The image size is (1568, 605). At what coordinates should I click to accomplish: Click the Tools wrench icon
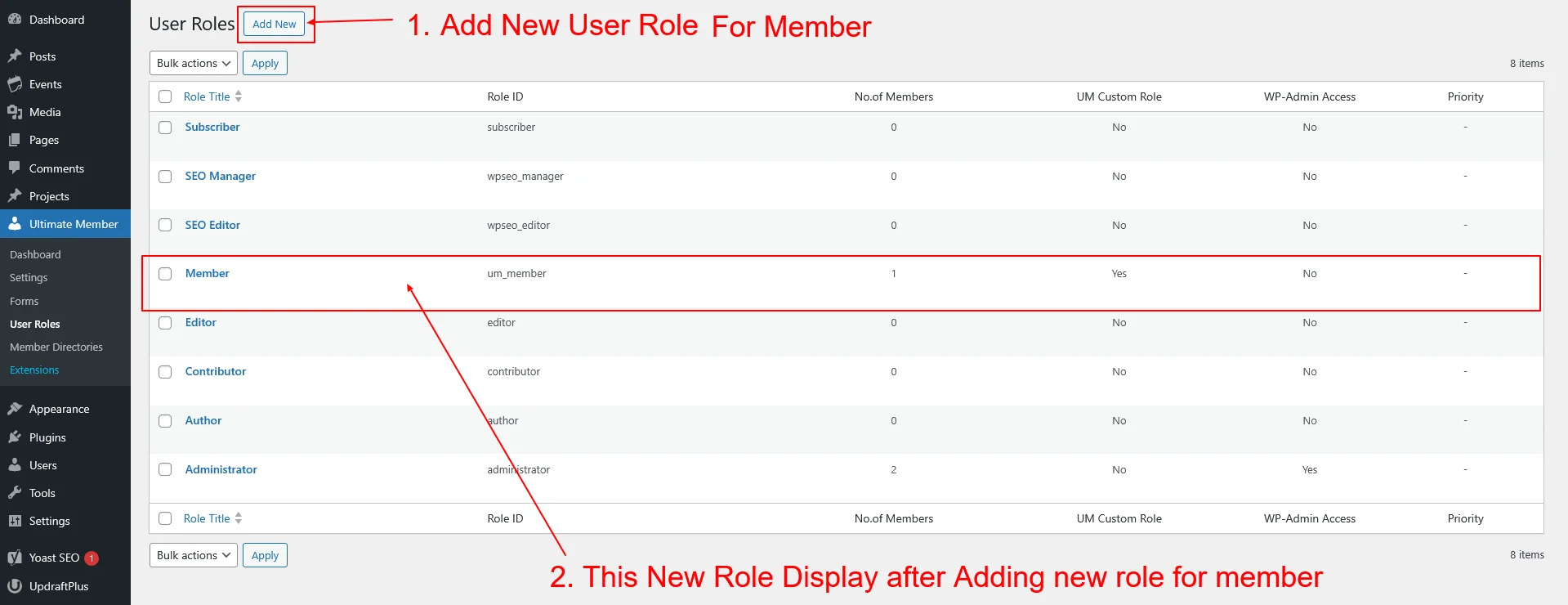[x=15, y=493]
